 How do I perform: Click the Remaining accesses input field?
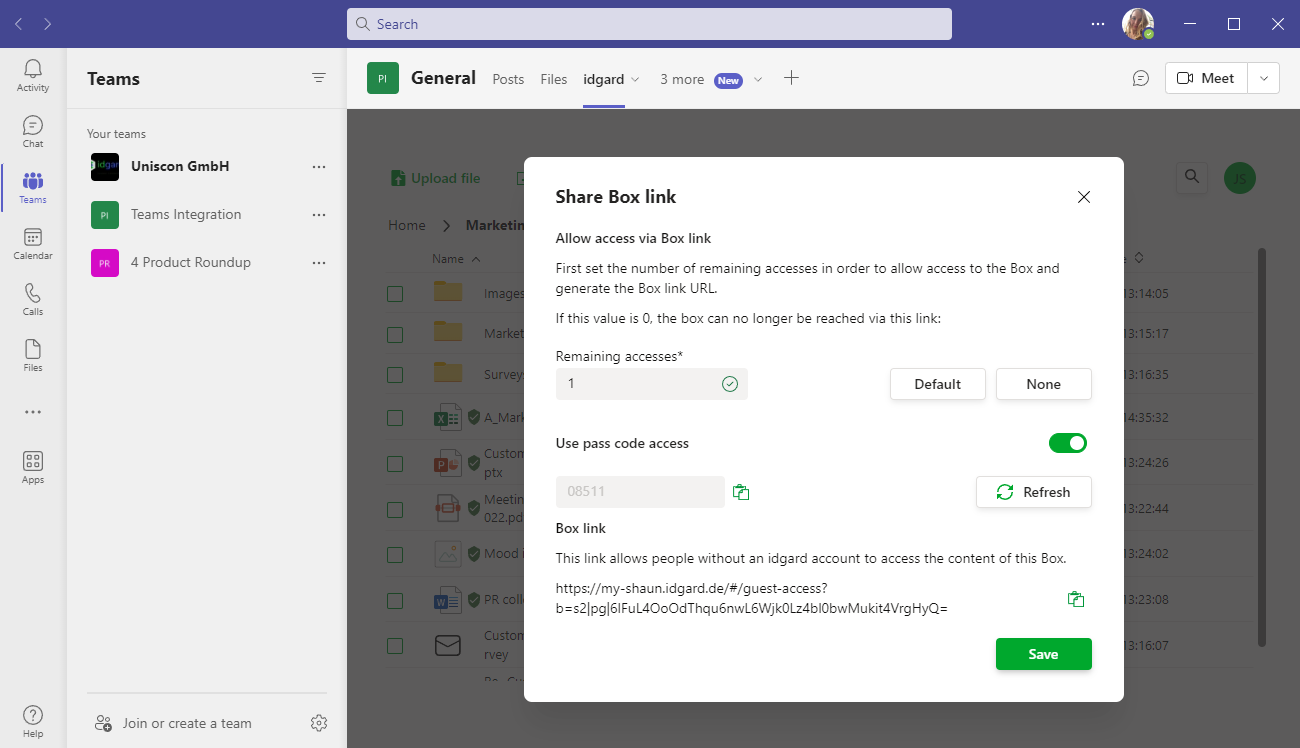652,384
